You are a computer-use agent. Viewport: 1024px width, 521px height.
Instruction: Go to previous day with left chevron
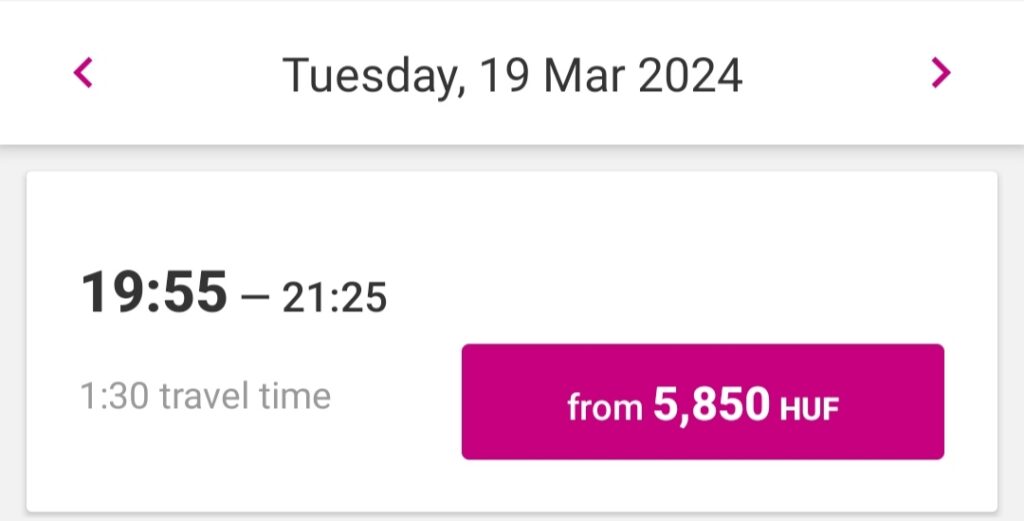(x=83, y=72)
